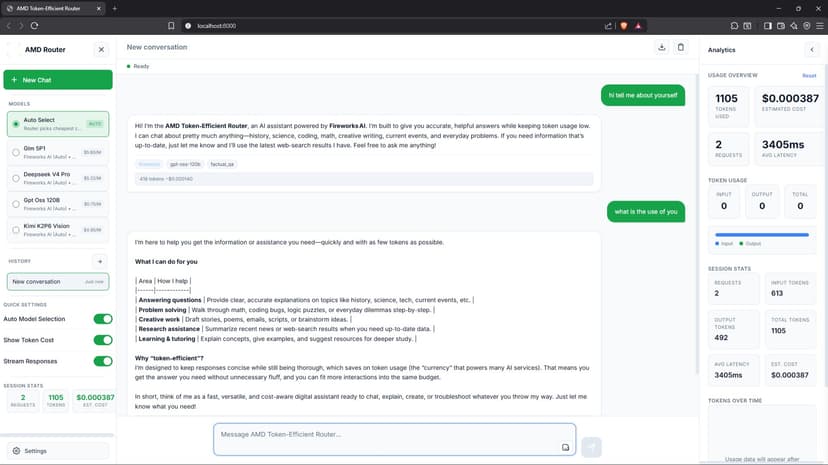Add a new history entry with plus icon

(100, 261)
